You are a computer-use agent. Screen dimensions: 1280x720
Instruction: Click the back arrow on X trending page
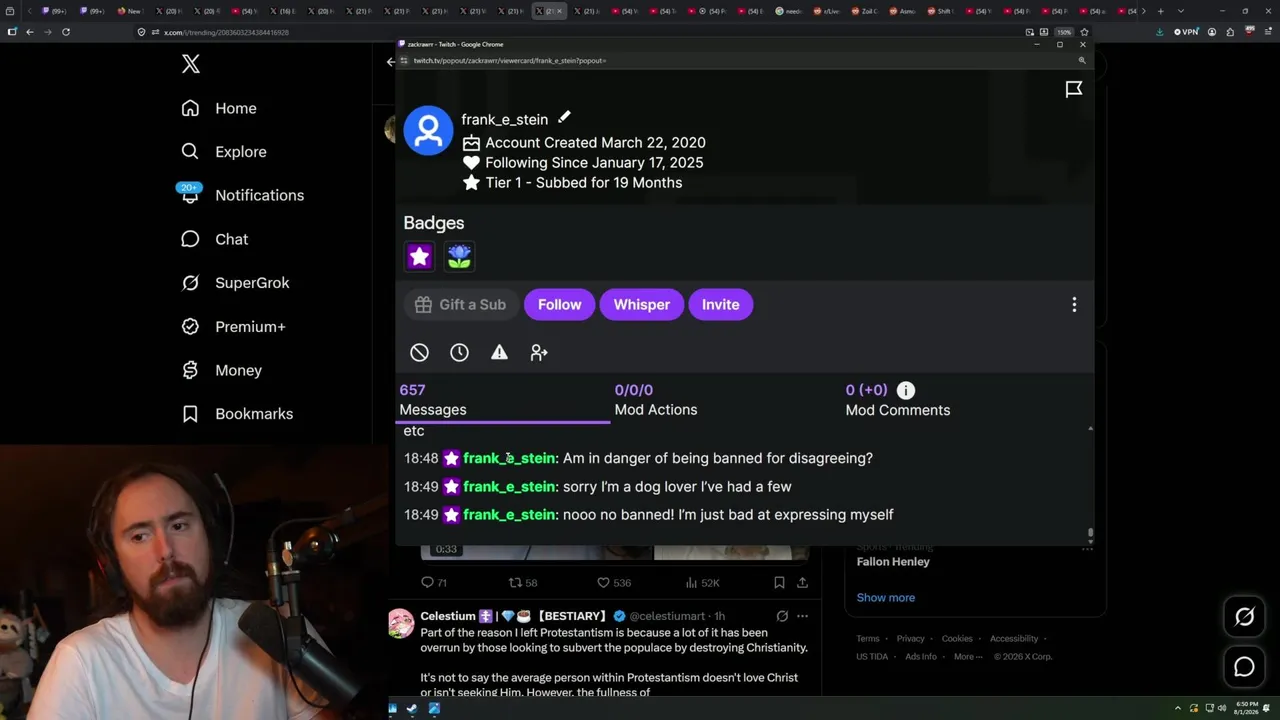[x=391, y=62]
